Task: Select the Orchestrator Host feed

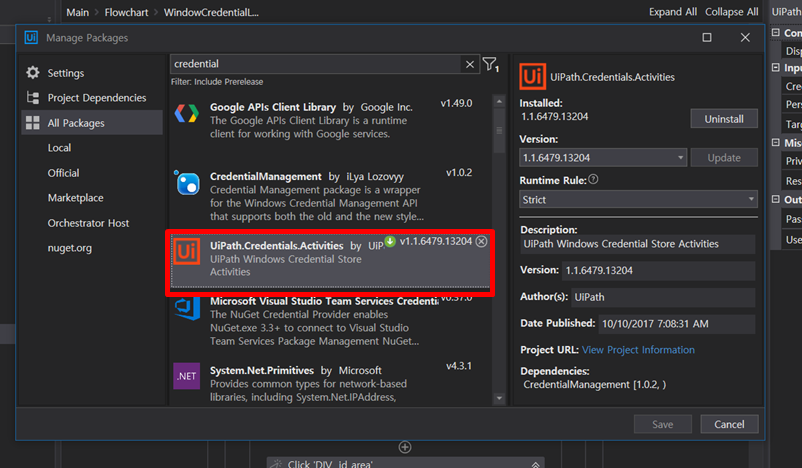Action: click(88, 223)
